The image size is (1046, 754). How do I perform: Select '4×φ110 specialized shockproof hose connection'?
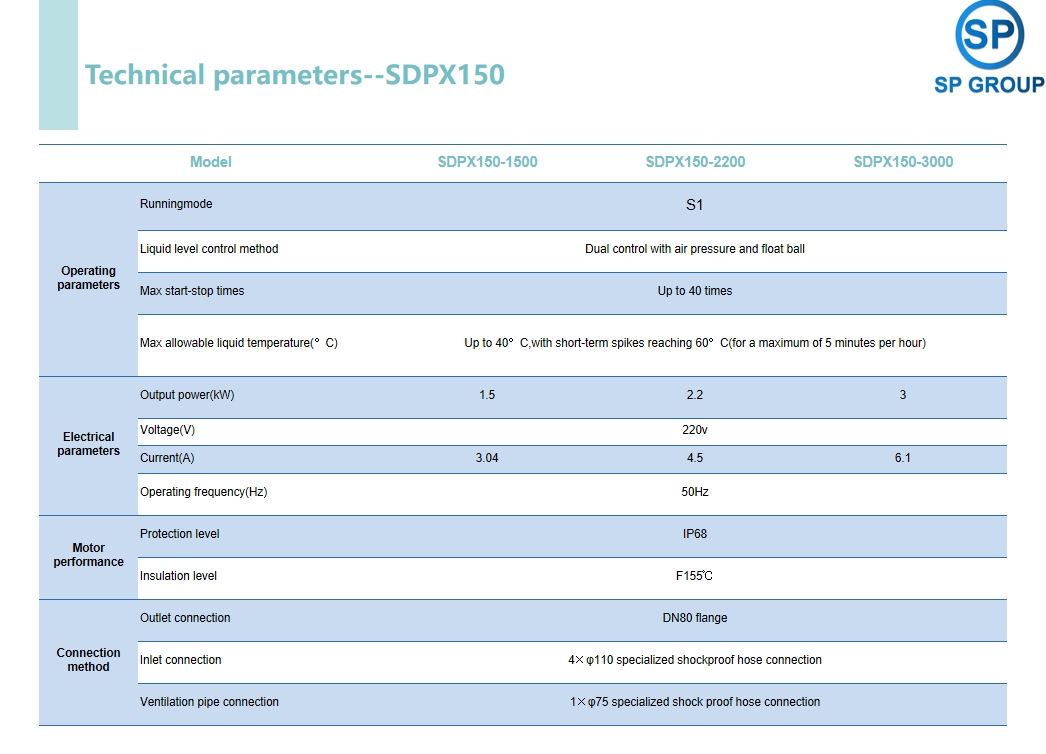click(x=694, y=660)
